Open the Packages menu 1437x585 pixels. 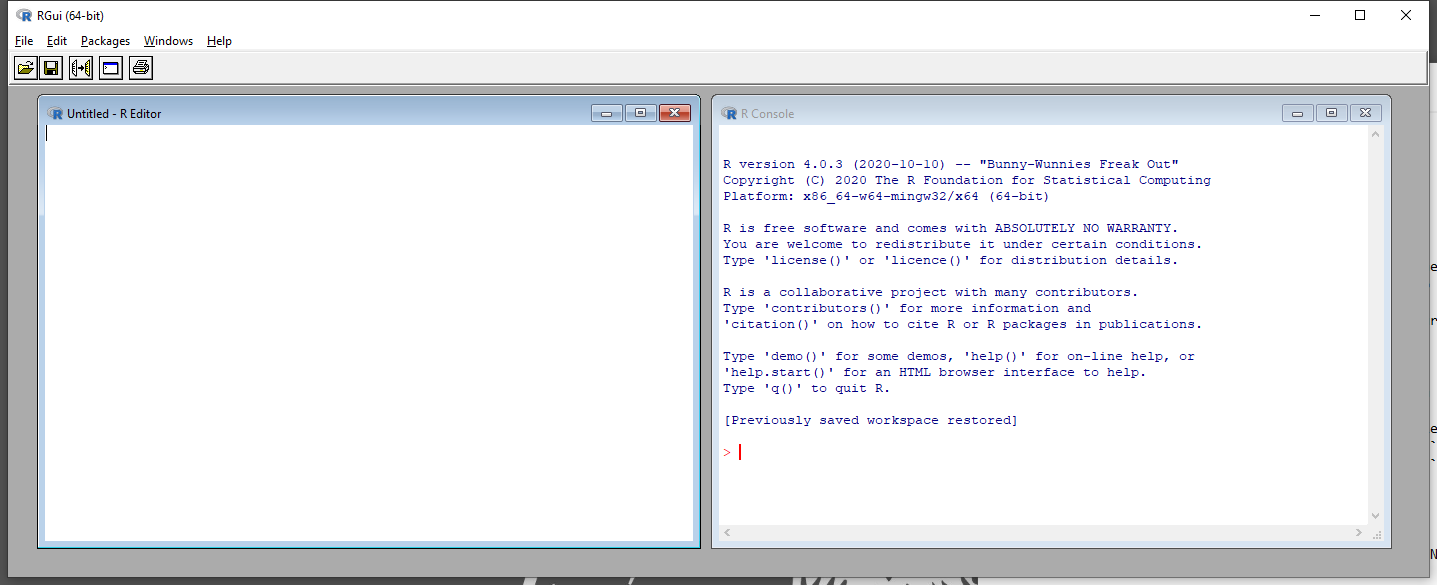105,41
